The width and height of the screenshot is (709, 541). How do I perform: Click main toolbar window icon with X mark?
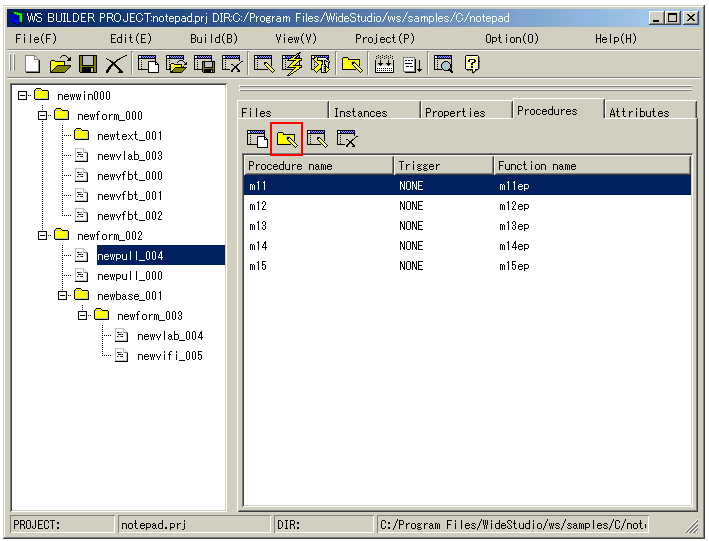click(232, 64)
